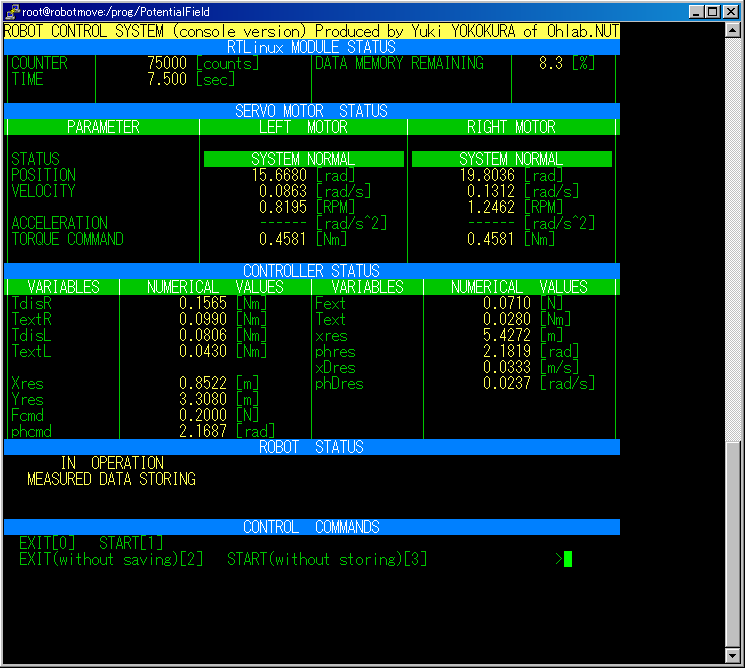
Task: Click left motor position 15.6680
Action: 279,175
